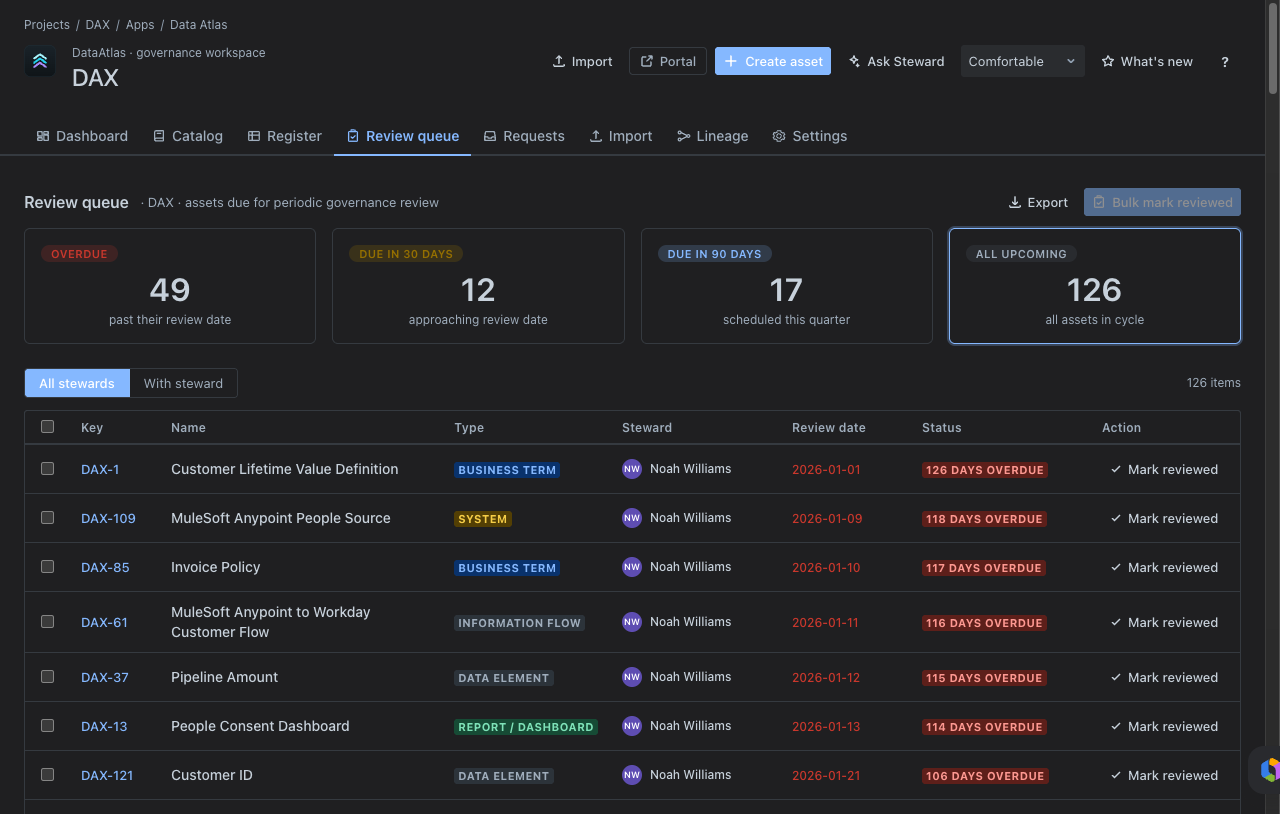Open the Import button in header
Screen dimensions: 1280x814
pos(582,61)
